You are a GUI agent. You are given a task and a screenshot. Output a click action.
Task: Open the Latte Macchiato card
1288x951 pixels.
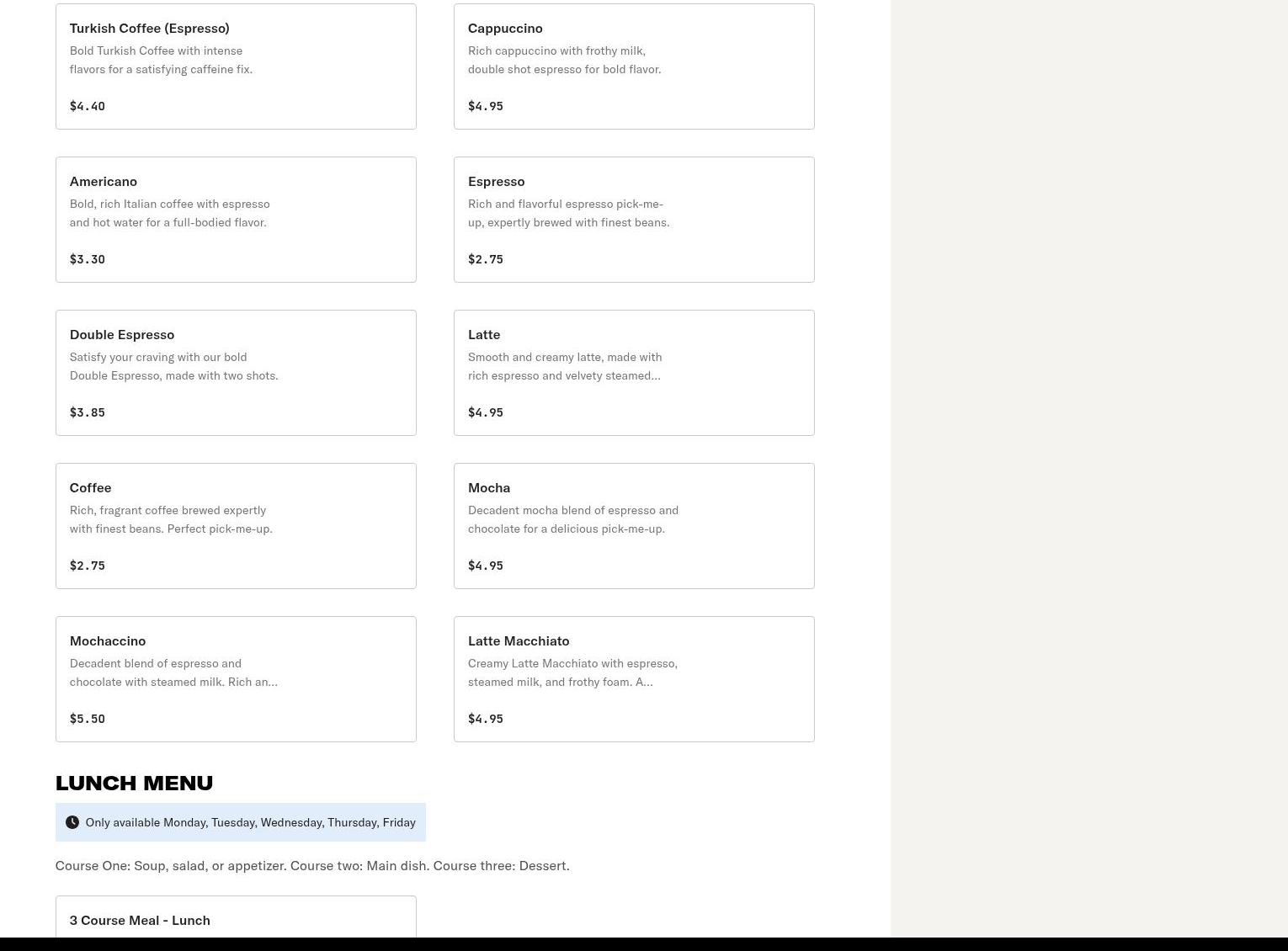633,679
